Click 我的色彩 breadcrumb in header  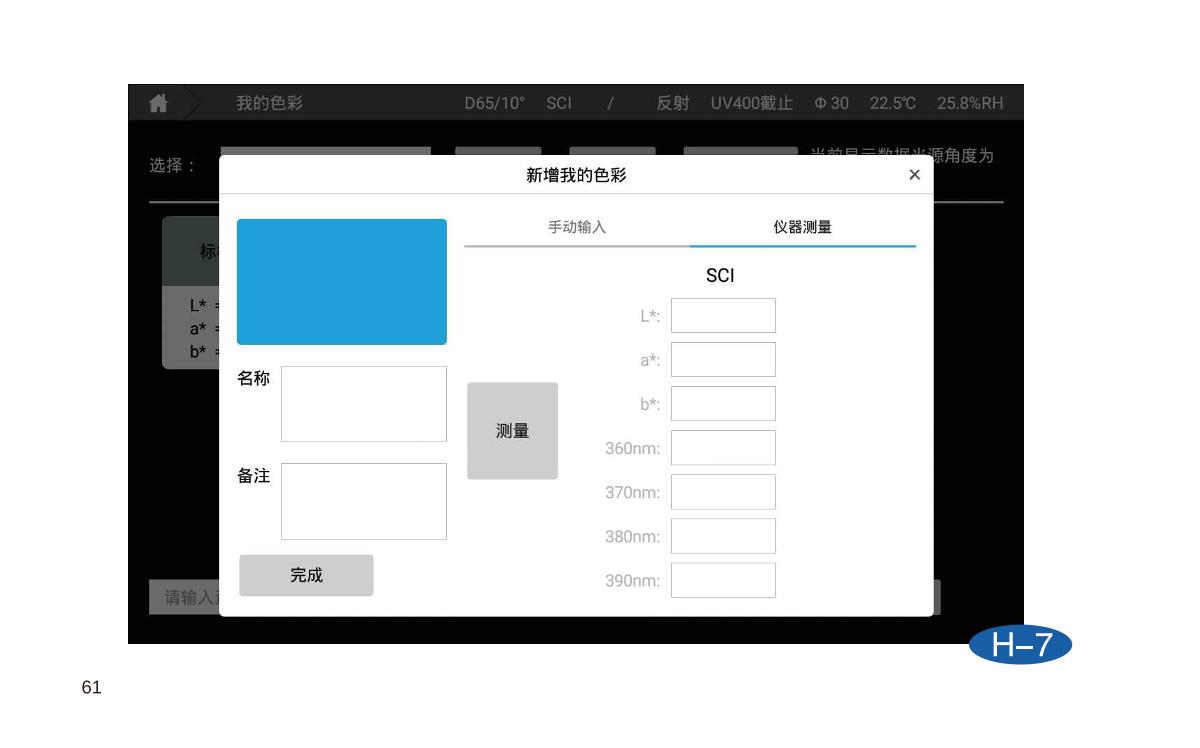(x=269, y=103)
